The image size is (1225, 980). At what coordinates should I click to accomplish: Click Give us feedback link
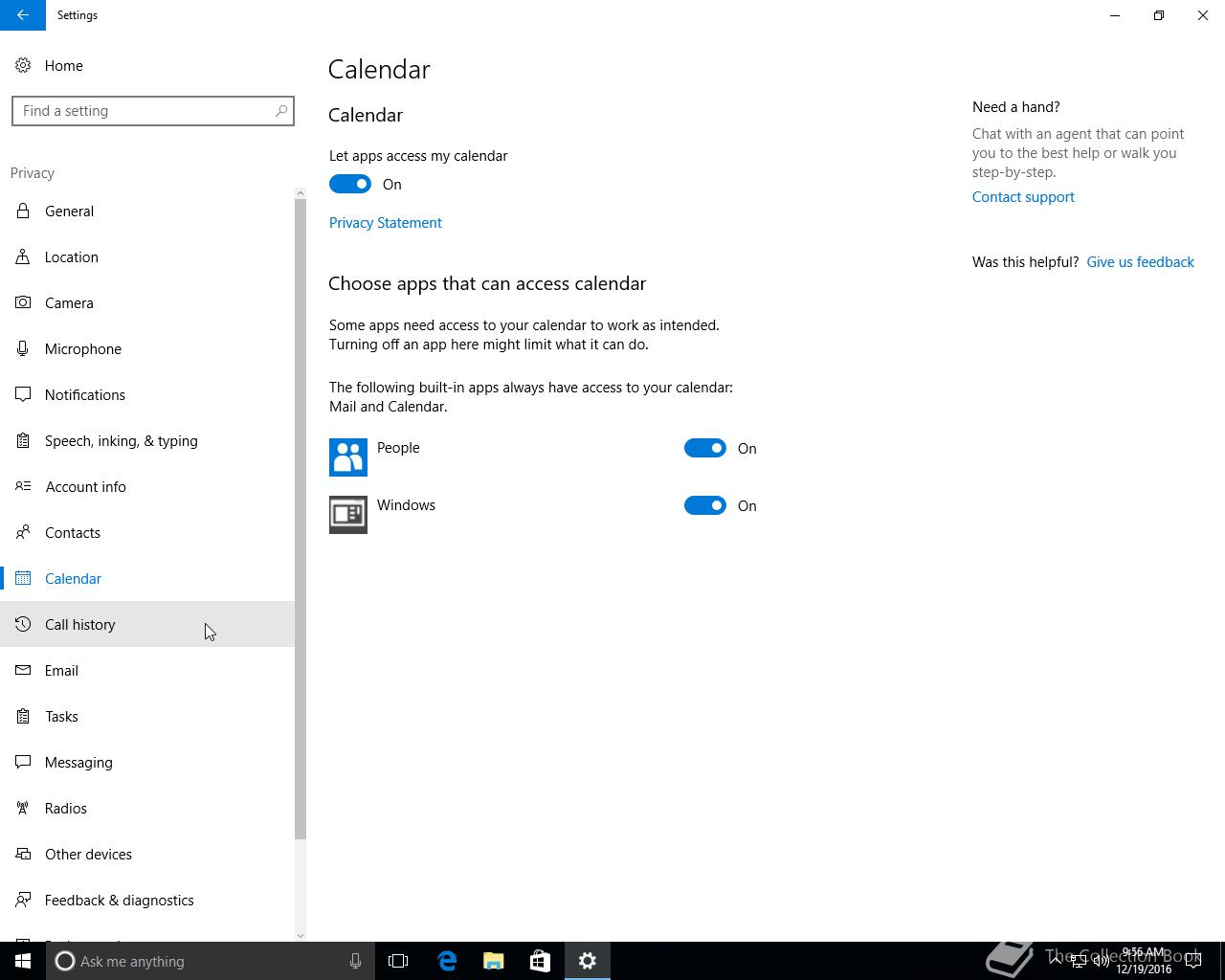point(1140,261)
